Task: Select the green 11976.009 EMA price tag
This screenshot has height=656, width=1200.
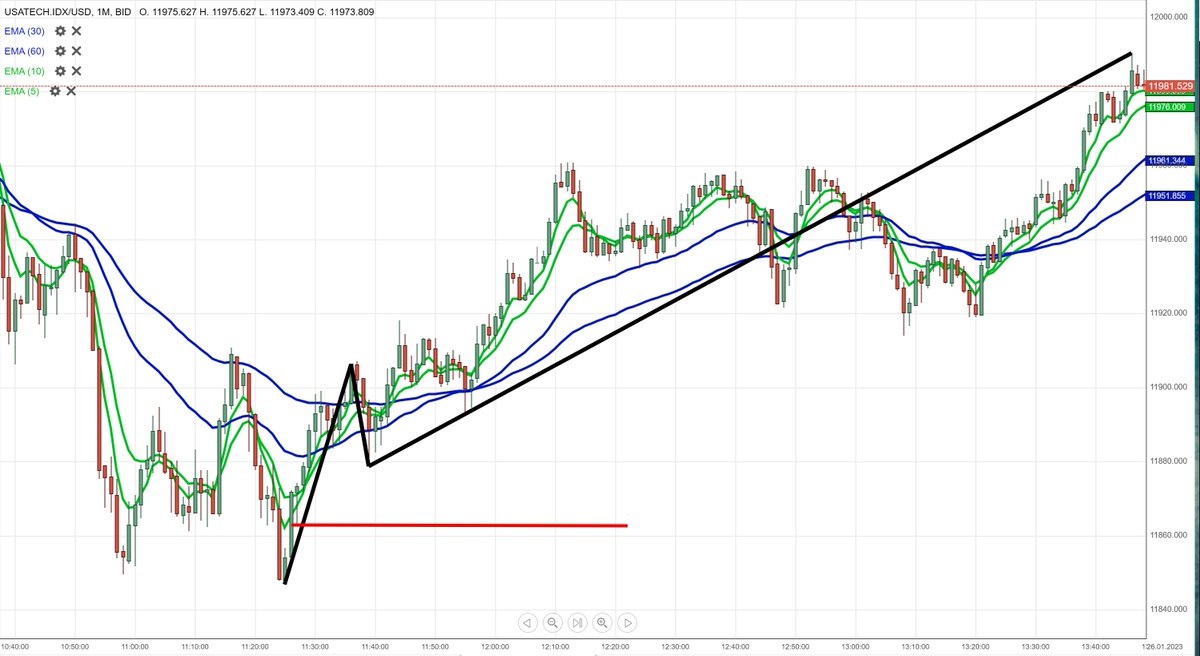Action: pyautogui.click(x=1170, y=105)
